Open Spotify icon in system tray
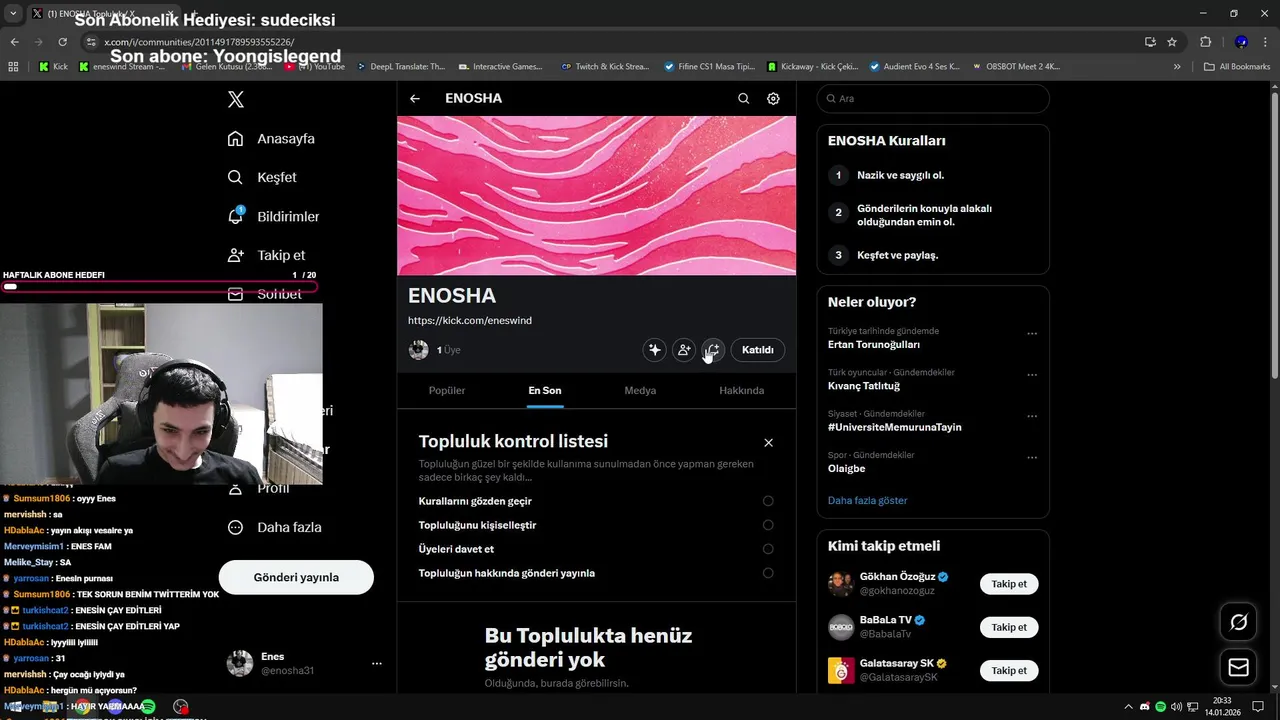Screen dimensions: 1280x720 tap(1161, 706)
